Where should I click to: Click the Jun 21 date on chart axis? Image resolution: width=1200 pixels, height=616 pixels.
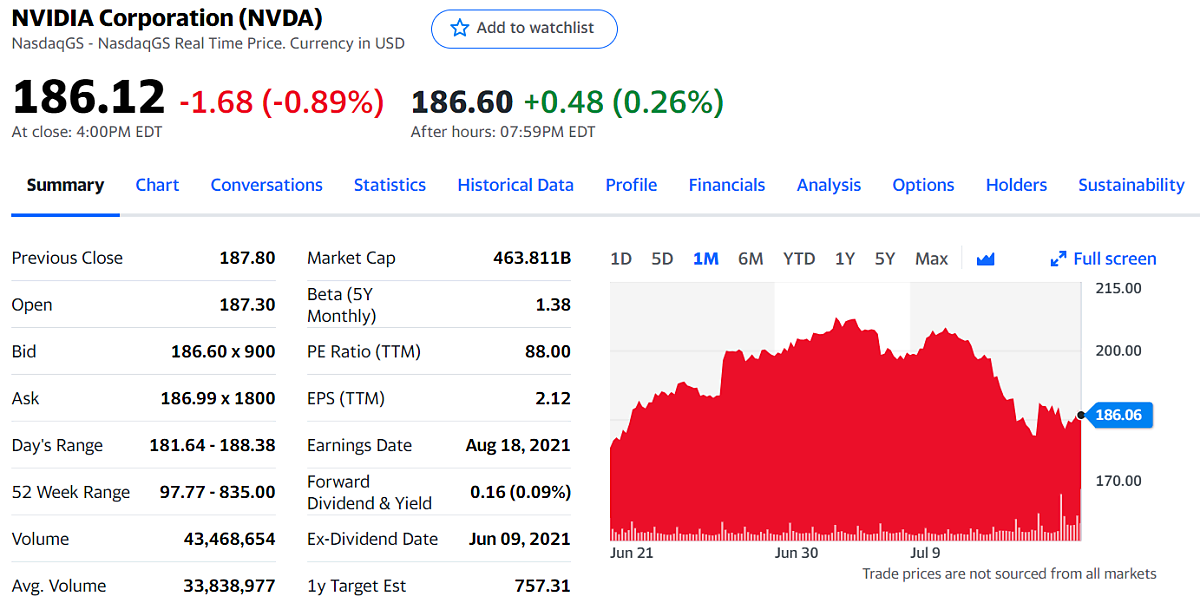(x=631, y=552)
